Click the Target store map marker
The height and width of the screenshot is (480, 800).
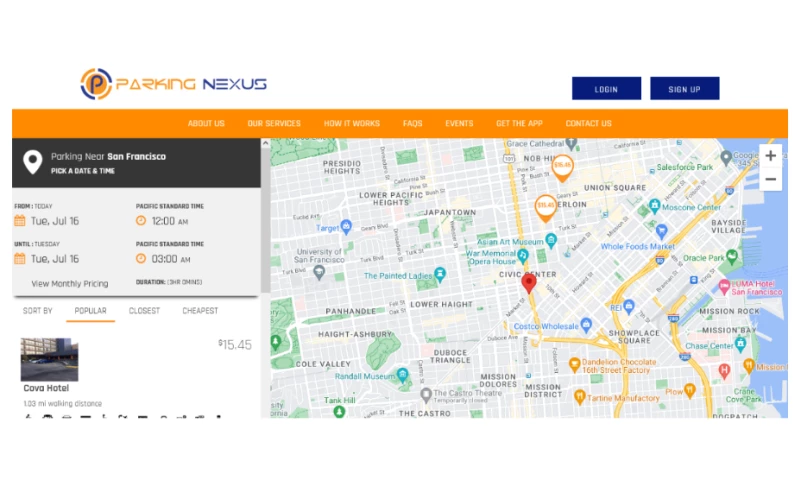tap(346, 226)
